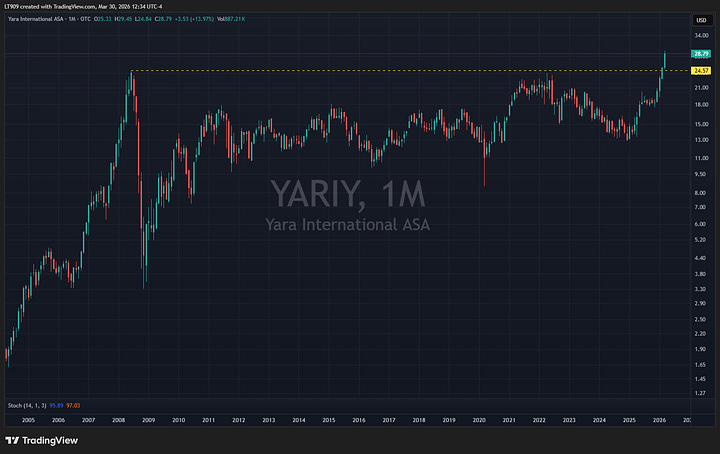Select the yellow 24.57 price line label
Screen dimensions: 720x454
click(x=701, y=71)
